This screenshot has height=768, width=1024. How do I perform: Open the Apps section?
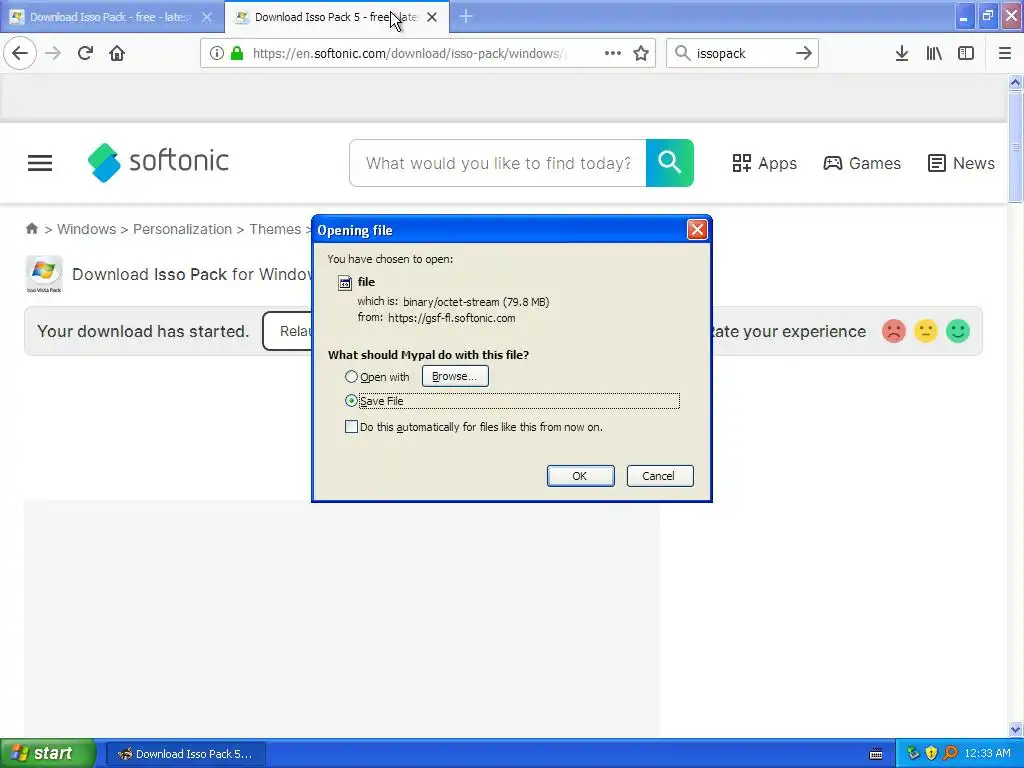[764, 163]
